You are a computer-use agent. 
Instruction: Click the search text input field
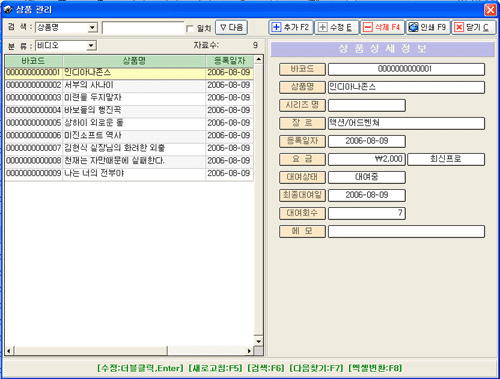[x=143, y=28]
